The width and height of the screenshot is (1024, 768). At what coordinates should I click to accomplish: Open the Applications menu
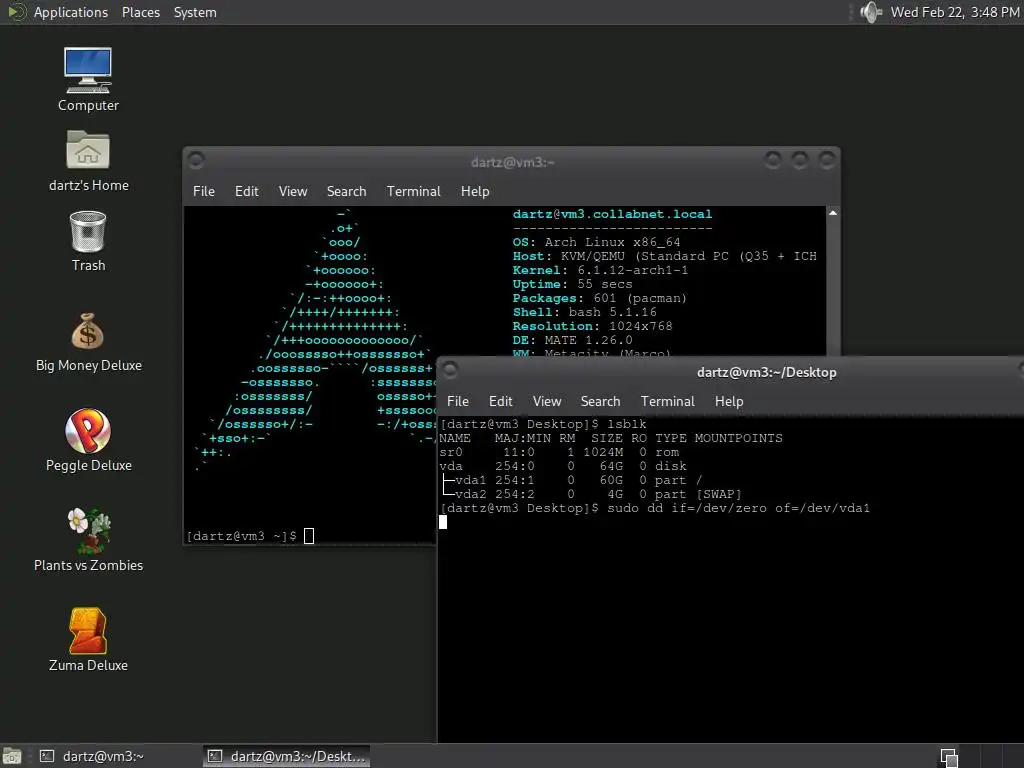point(71,12)
